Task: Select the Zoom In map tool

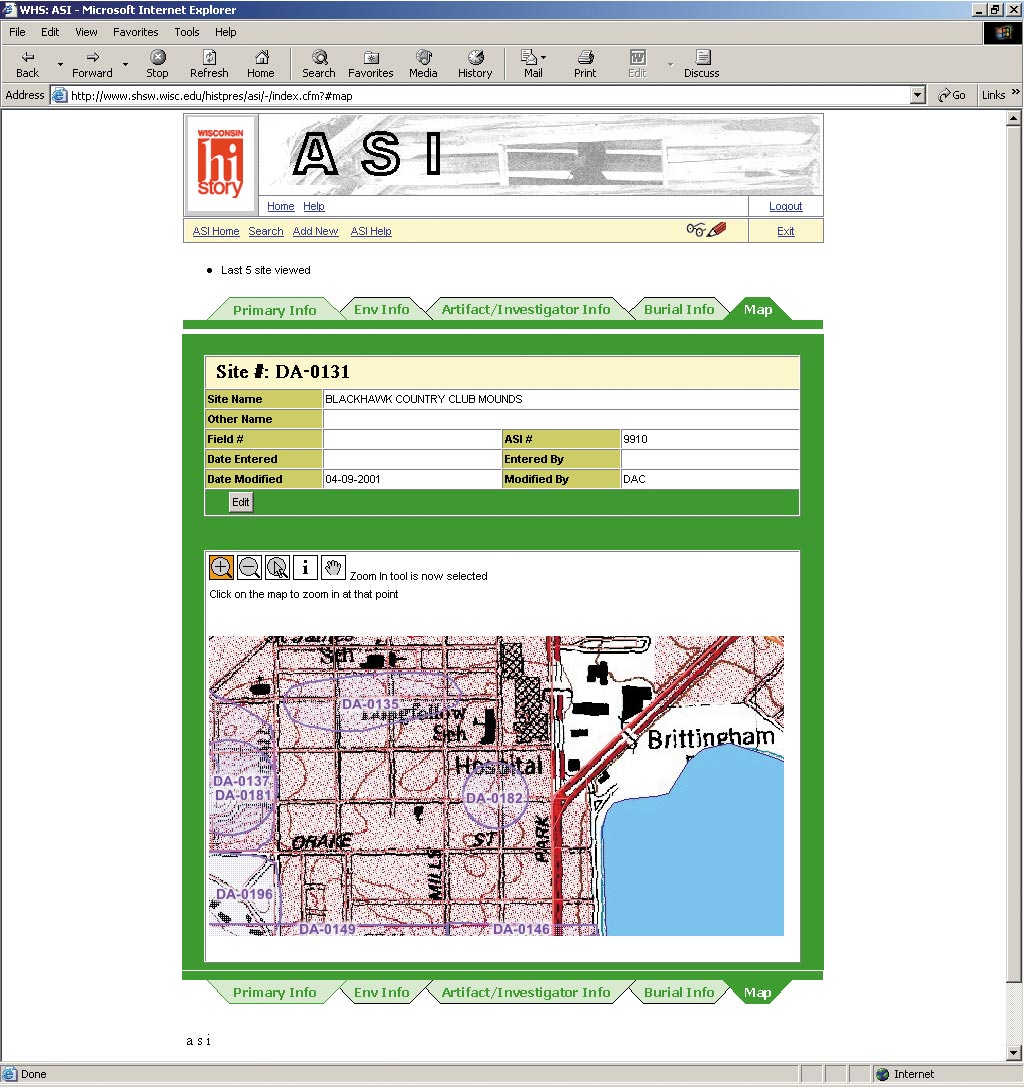Action: pos(221,568)
